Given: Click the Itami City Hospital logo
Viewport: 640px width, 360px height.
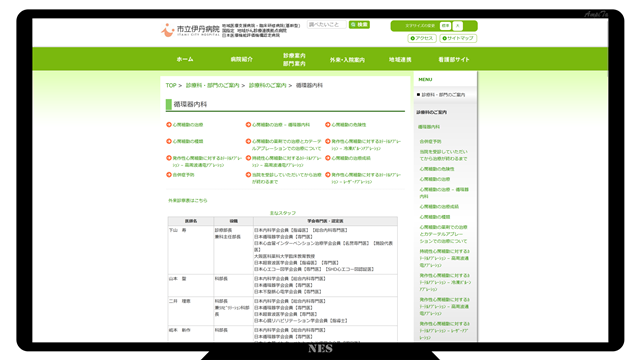Looking at the screenshot, I should click(190, 30).
